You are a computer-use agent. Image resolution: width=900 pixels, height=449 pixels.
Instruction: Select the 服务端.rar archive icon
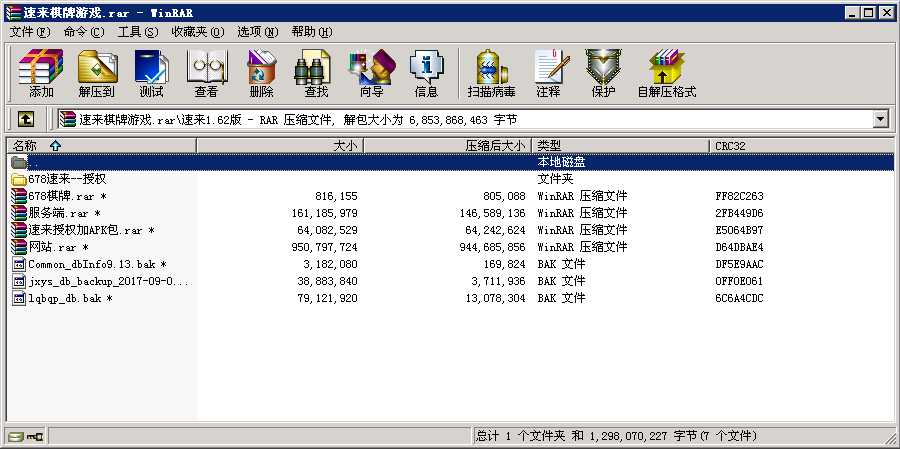click(19, 213)
